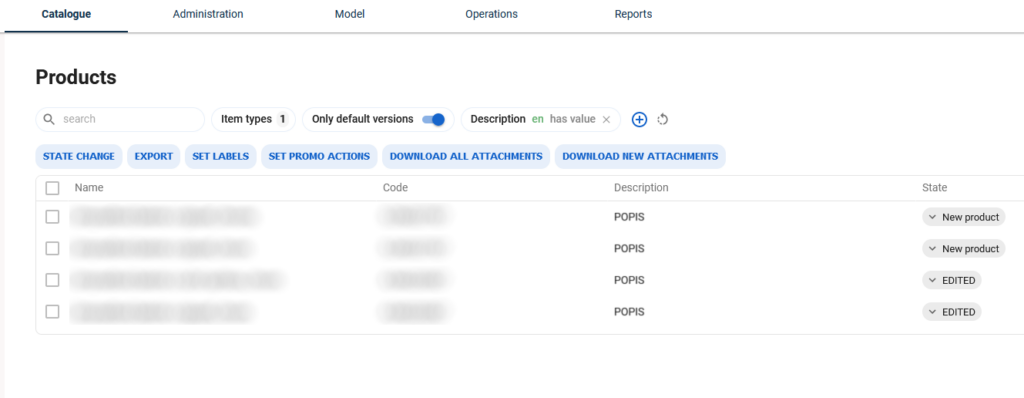Click the blue plus add-filter icon
Screen dimensions: 1024x398
click(639, 120)
